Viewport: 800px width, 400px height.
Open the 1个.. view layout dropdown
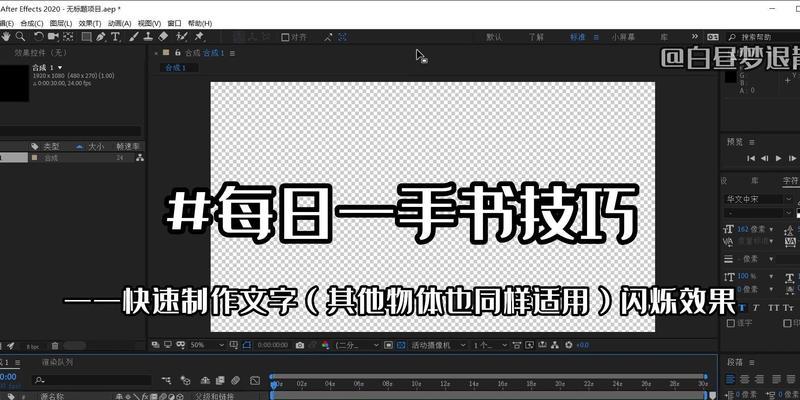(x=490, y=345)
